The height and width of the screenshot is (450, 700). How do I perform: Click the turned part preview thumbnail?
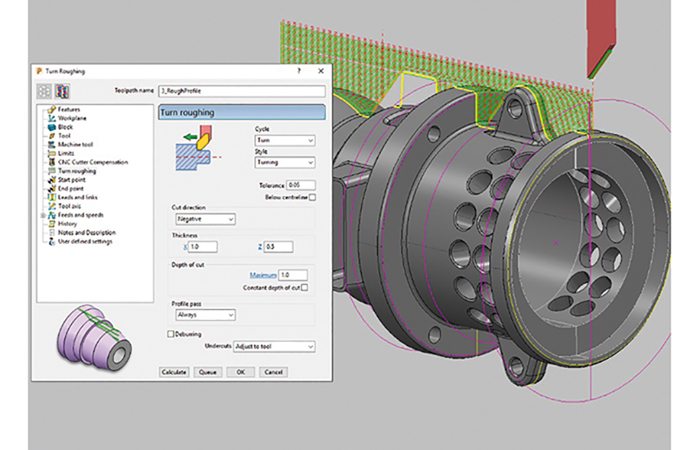94,337
